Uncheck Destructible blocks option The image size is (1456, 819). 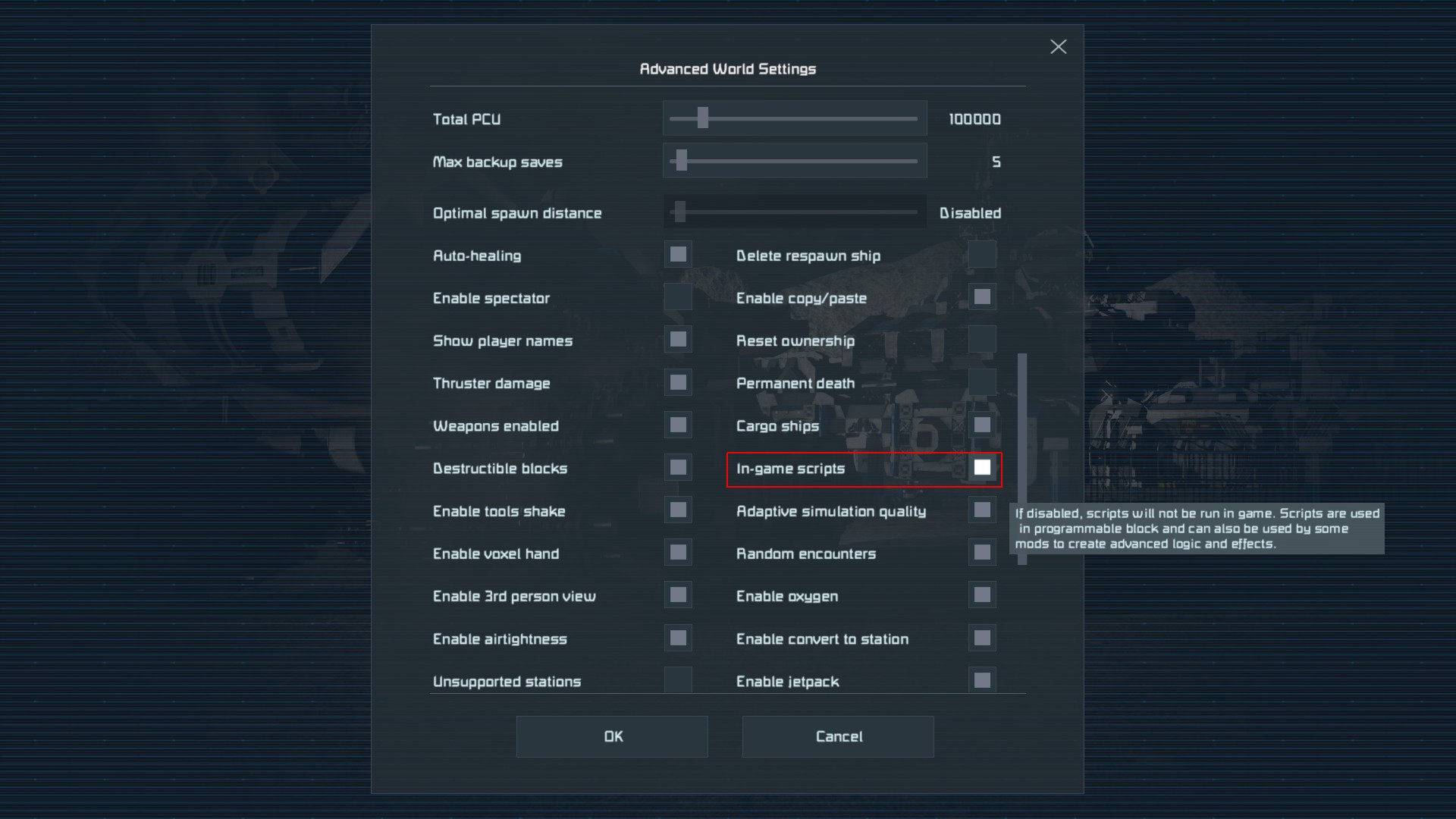pyautogui.click(x=678, y=468)
